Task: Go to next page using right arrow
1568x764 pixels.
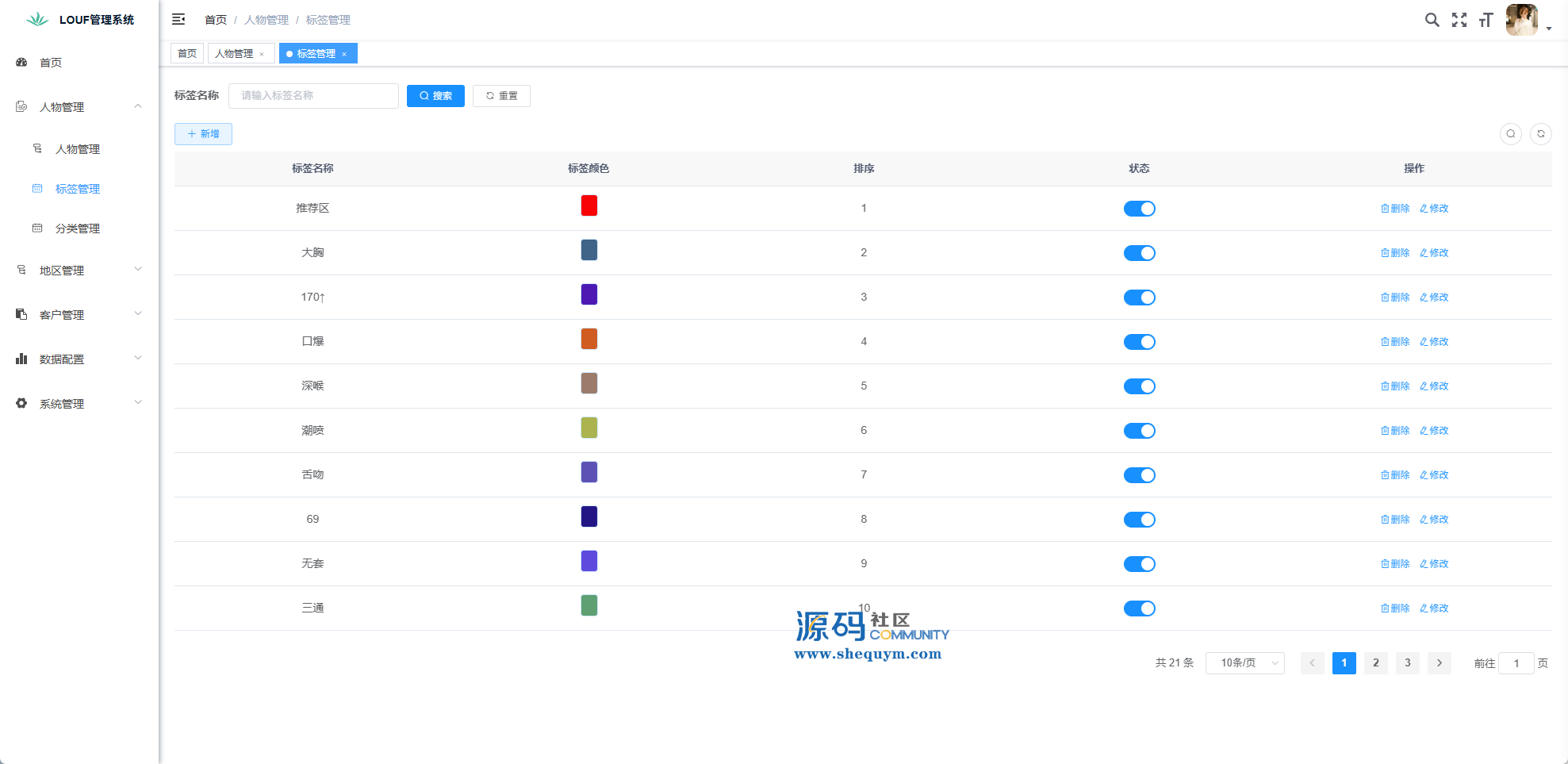Action: (x=1440, y=663)
